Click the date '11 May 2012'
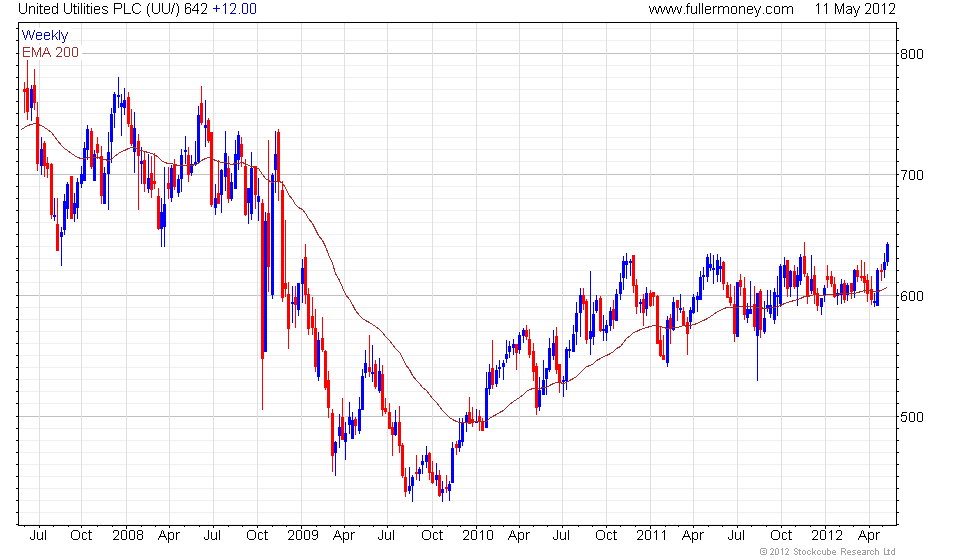 point(855,9)
